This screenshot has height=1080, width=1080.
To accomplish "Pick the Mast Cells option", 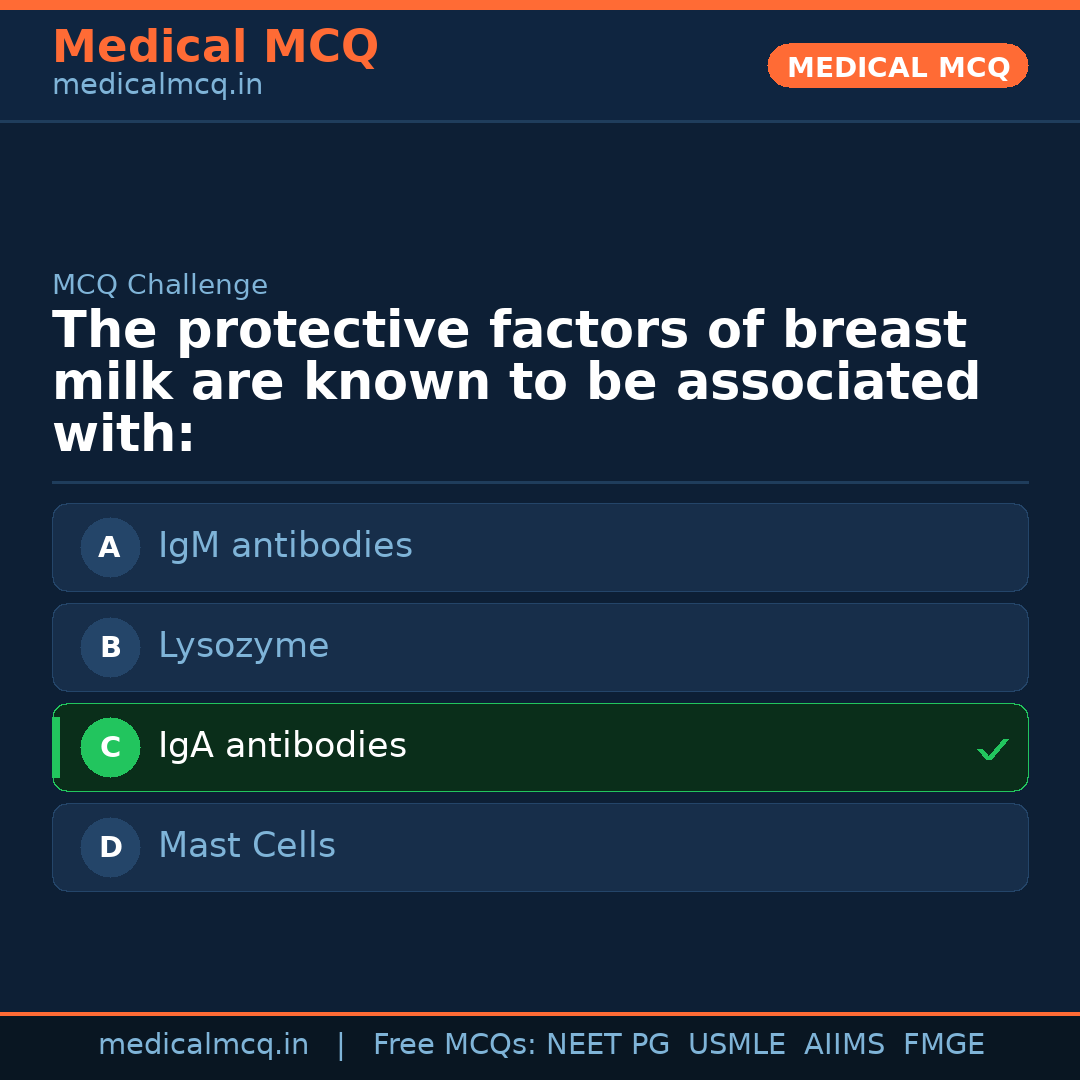I will [x=247, y=846].
